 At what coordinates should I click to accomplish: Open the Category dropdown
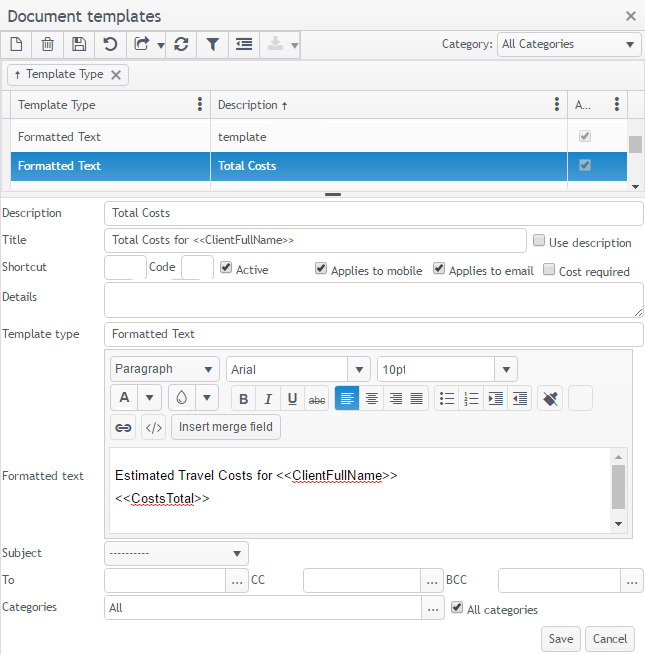[569, 44]
